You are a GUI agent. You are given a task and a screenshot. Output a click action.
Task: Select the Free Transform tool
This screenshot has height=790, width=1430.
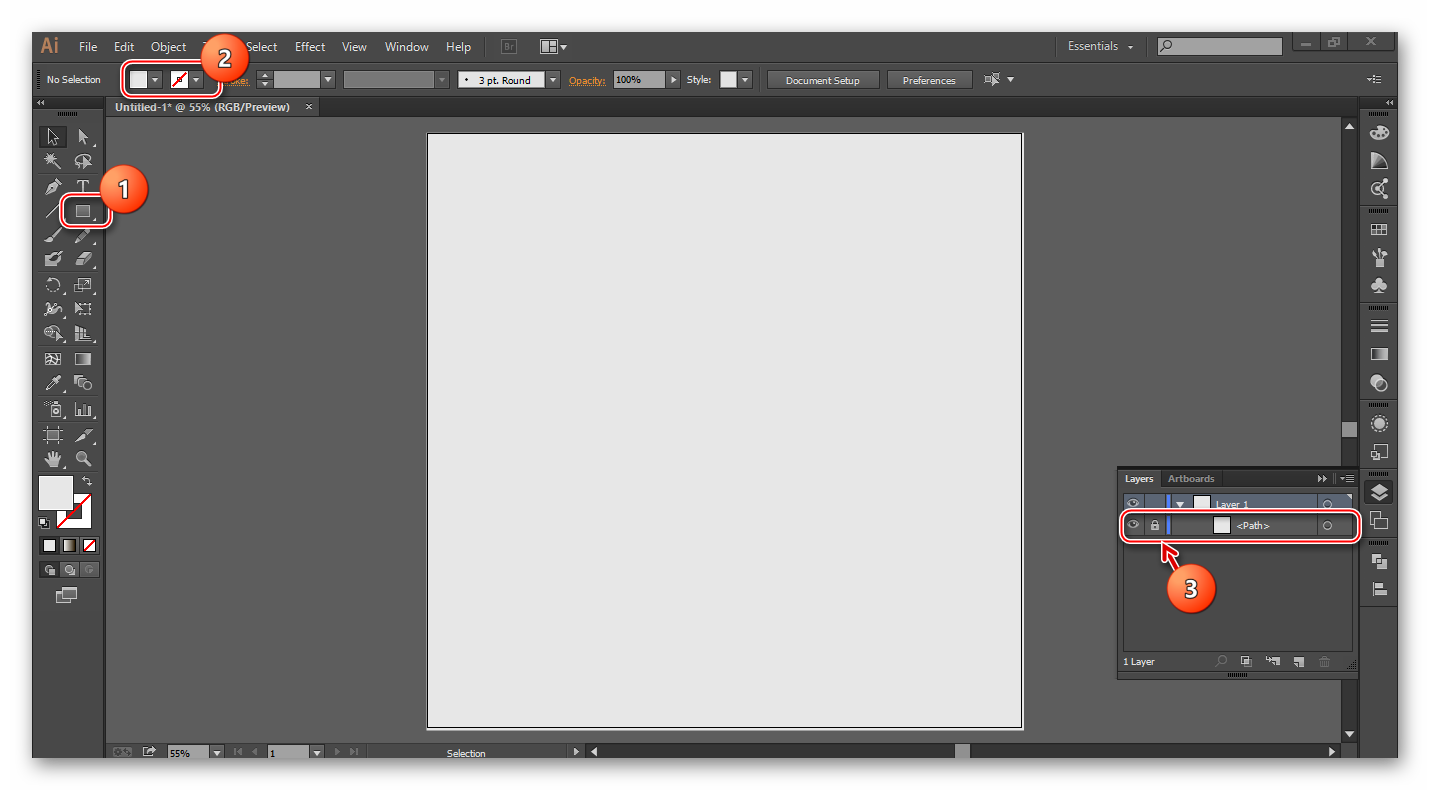[83, 309]
